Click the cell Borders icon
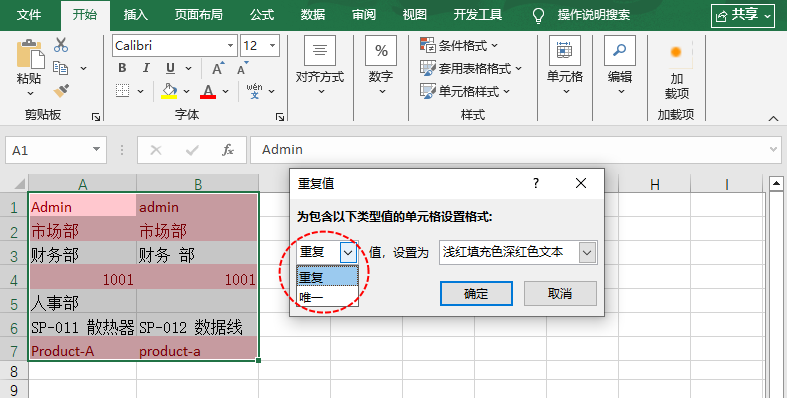This screenshot has width=787, height=398. tap(122, 91)
